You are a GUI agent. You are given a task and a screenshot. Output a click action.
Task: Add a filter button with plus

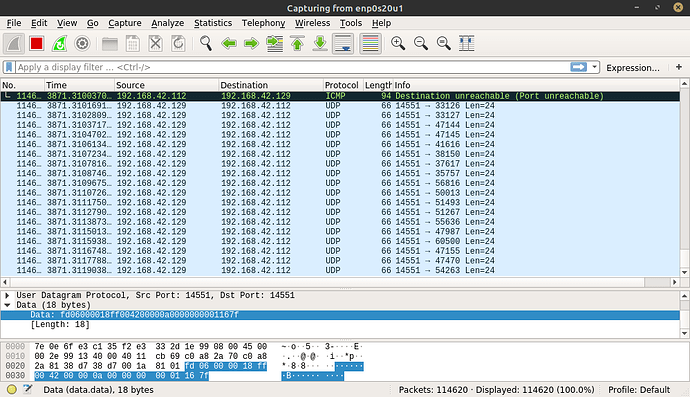click(x=679, y=67)
